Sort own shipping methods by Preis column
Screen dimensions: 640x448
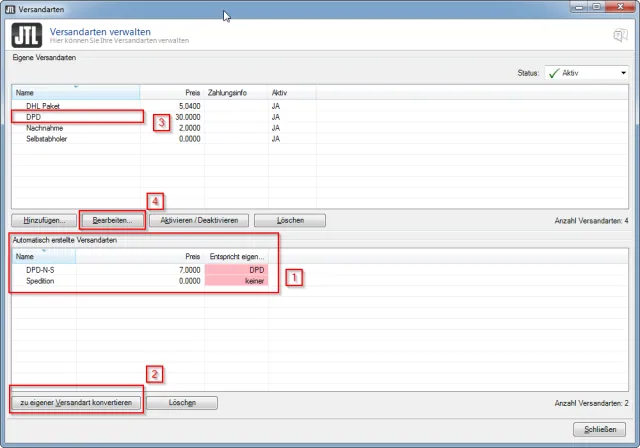pos(172,93)
